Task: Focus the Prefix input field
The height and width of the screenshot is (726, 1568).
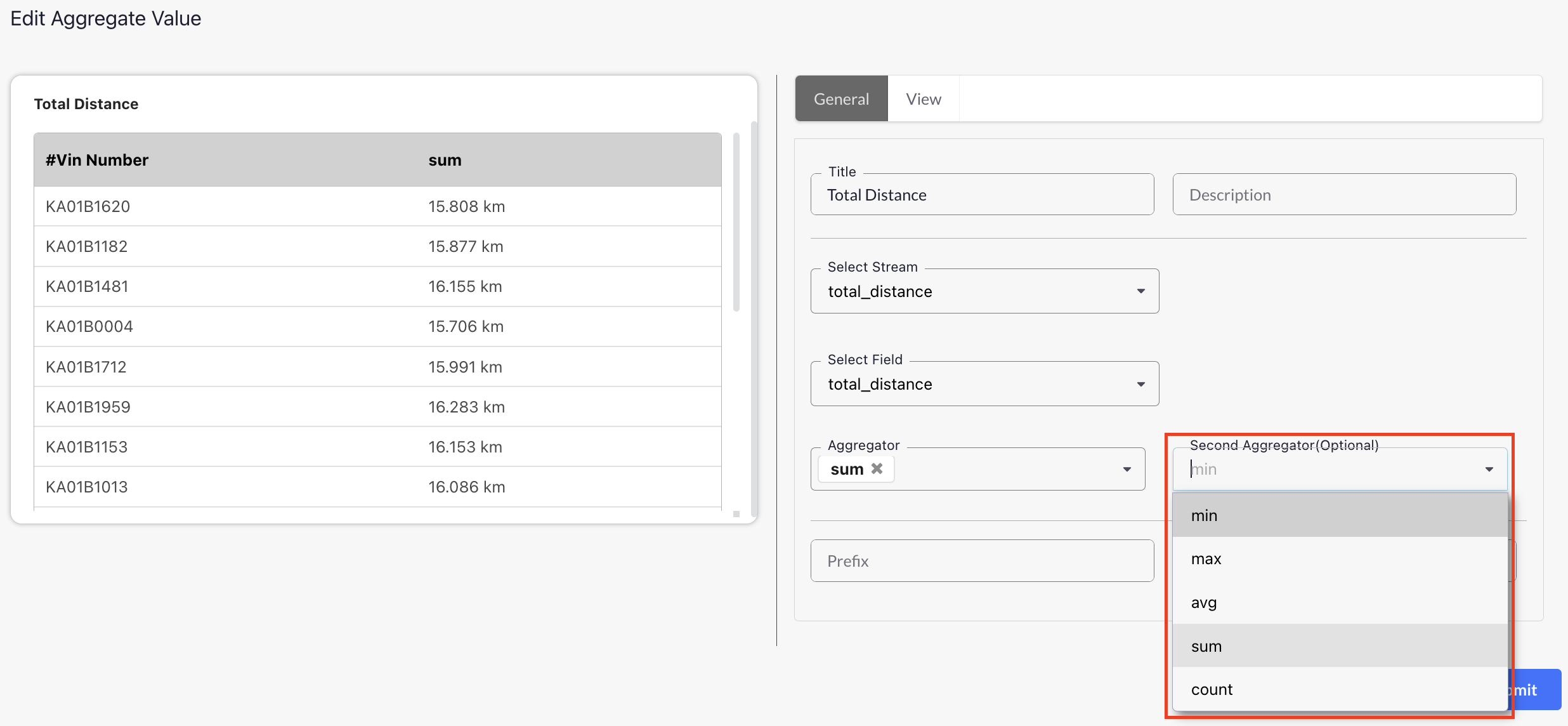Action: tap(981, 561)
